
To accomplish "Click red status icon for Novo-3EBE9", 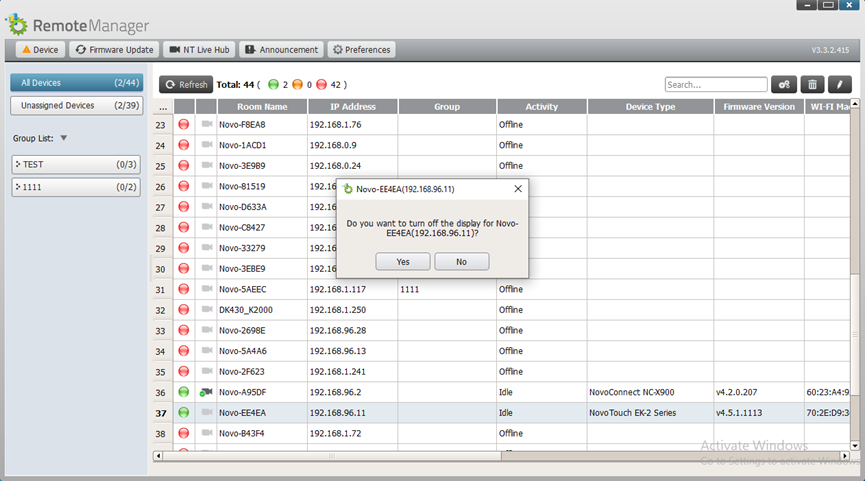I will coord(184,269).
